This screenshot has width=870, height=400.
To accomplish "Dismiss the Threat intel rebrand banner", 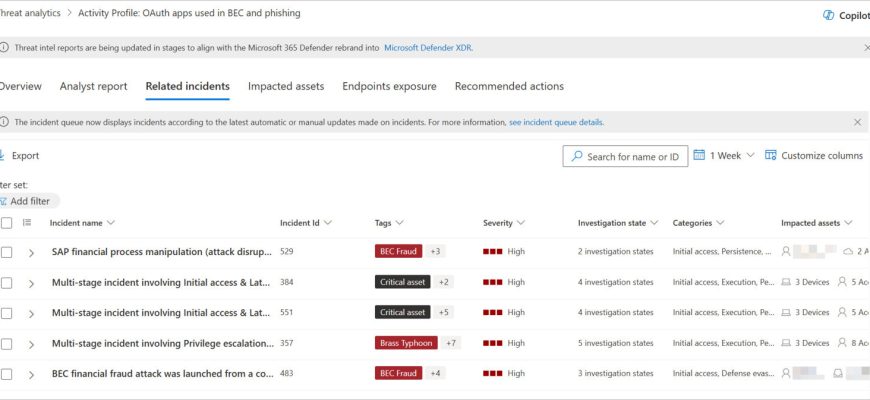I will tap(867, 48).
